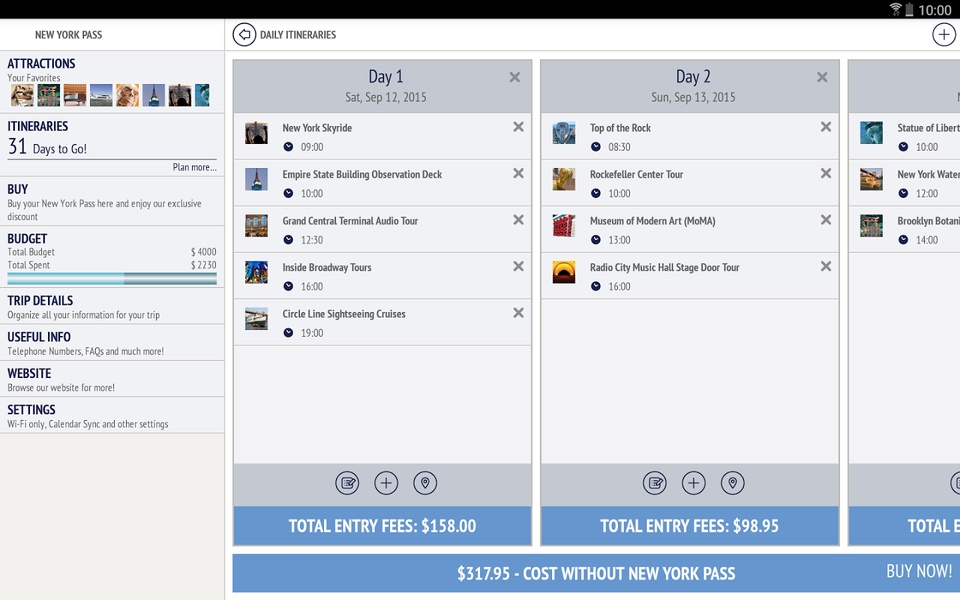Remove Empire State Building Observation Deck entry
Image resolution: width=960 pixels, height=600 pixels.
pos(519,173)
